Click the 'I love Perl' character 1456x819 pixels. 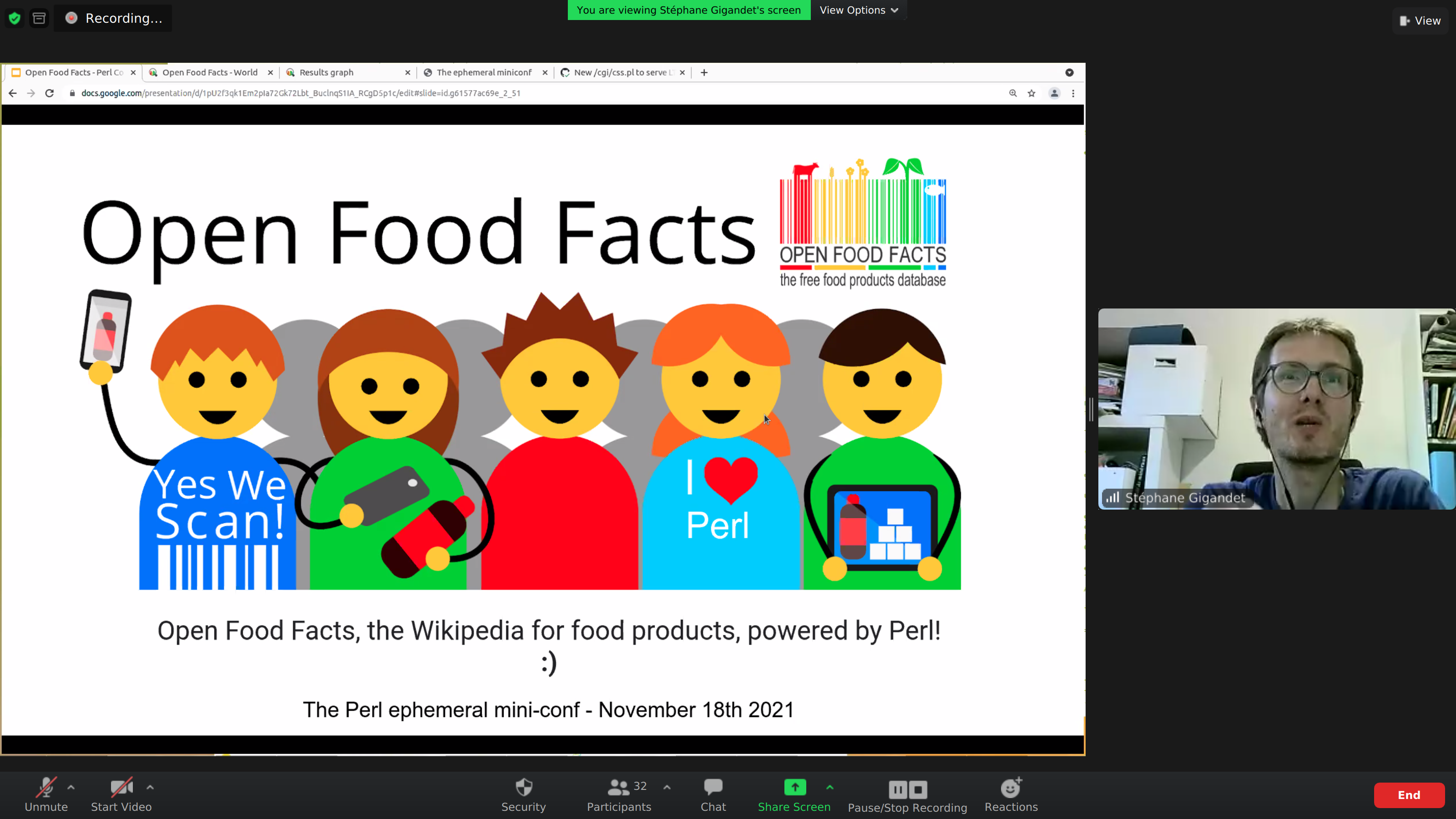(721, 446)
